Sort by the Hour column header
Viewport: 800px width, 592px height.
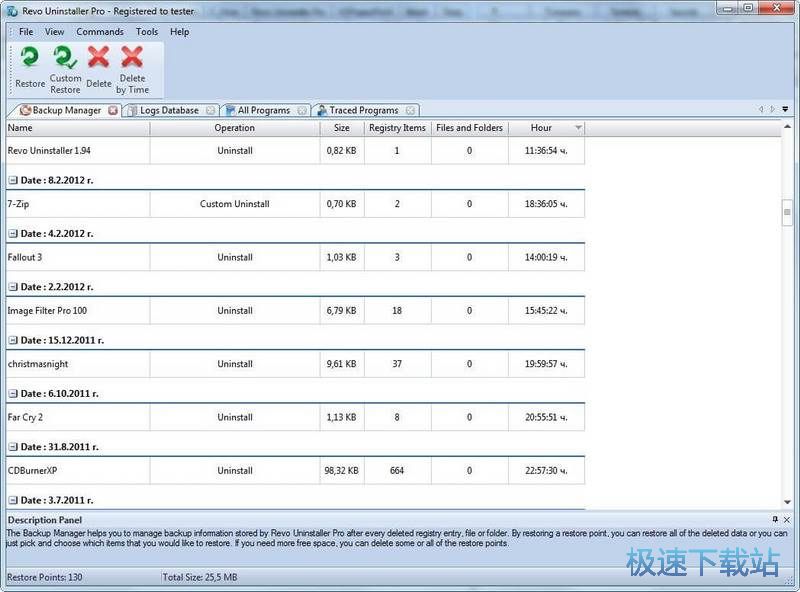tap(541, 128)
